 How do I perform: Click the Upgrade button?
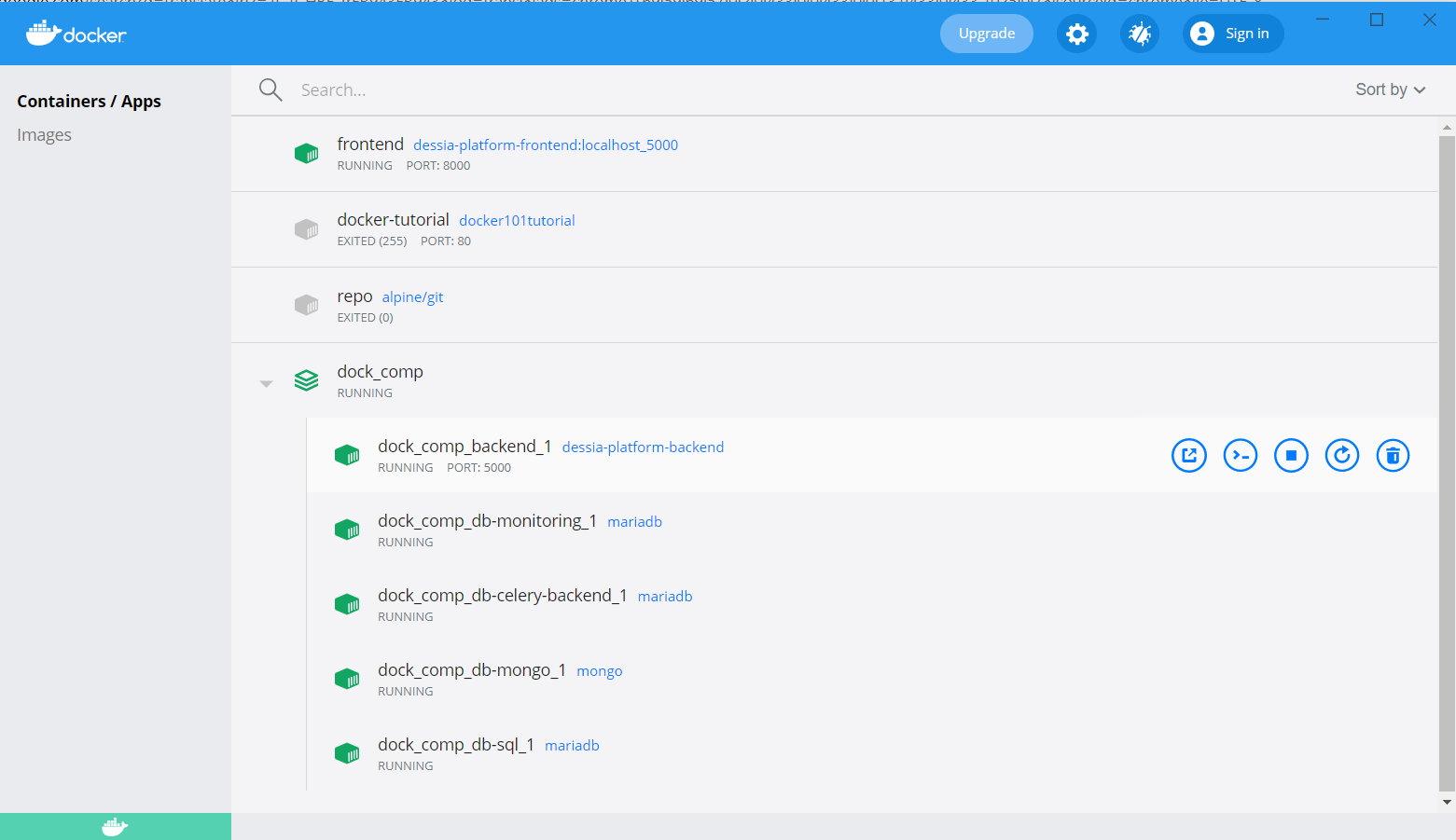pyautogui.click(x=987, y=34)
